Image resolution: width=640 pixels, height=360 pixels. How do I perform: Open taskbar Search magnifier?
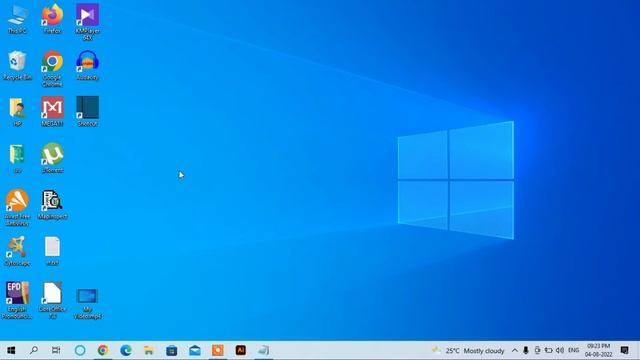(34, 350)
